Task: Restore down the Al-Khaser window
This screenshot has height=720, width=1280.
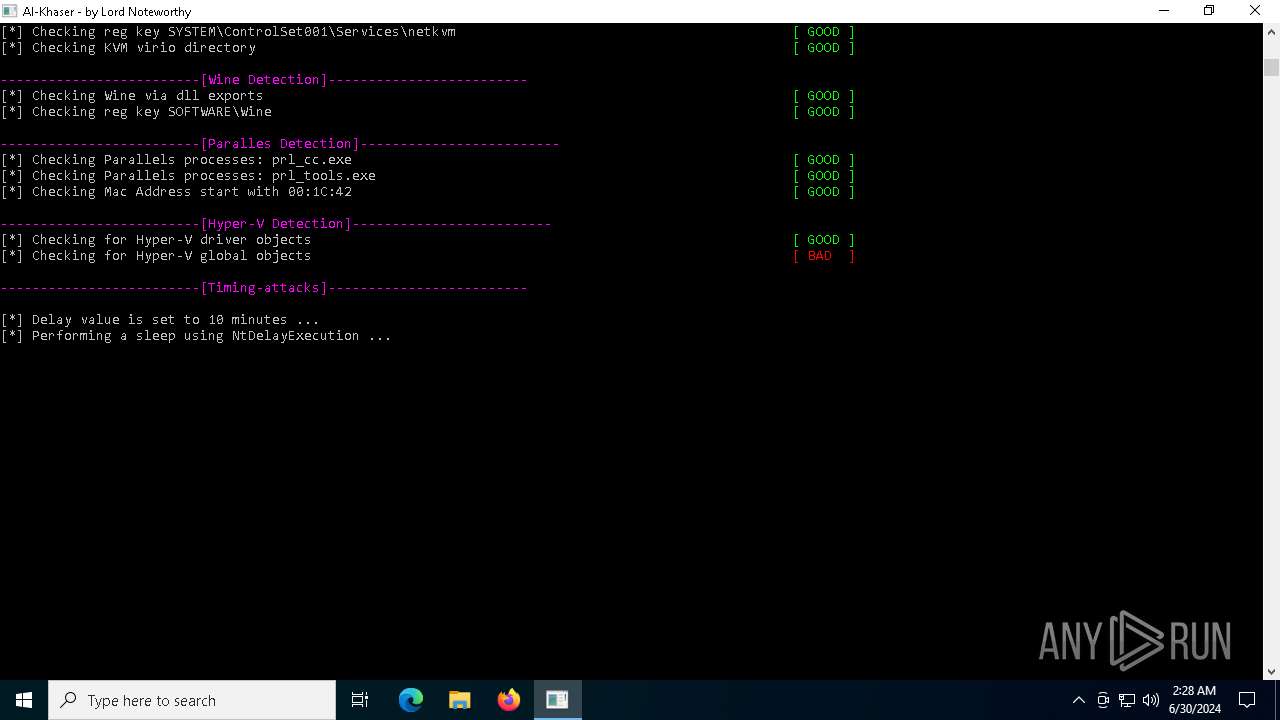Action: point(1209,11)
